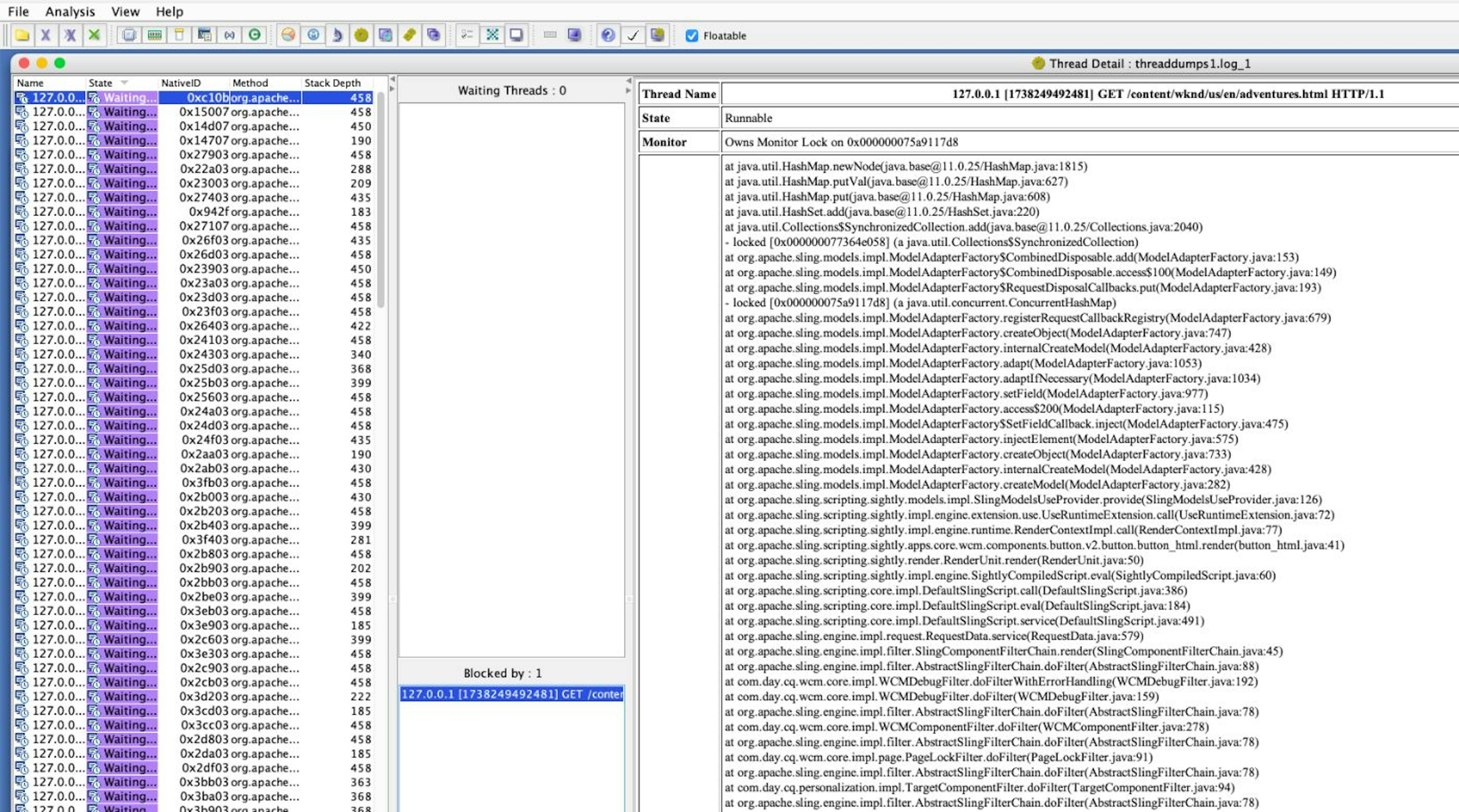This screenshot has height=812, width=1459.
Task: Sort by Stack Depth column header
Action: pos(332,83)
